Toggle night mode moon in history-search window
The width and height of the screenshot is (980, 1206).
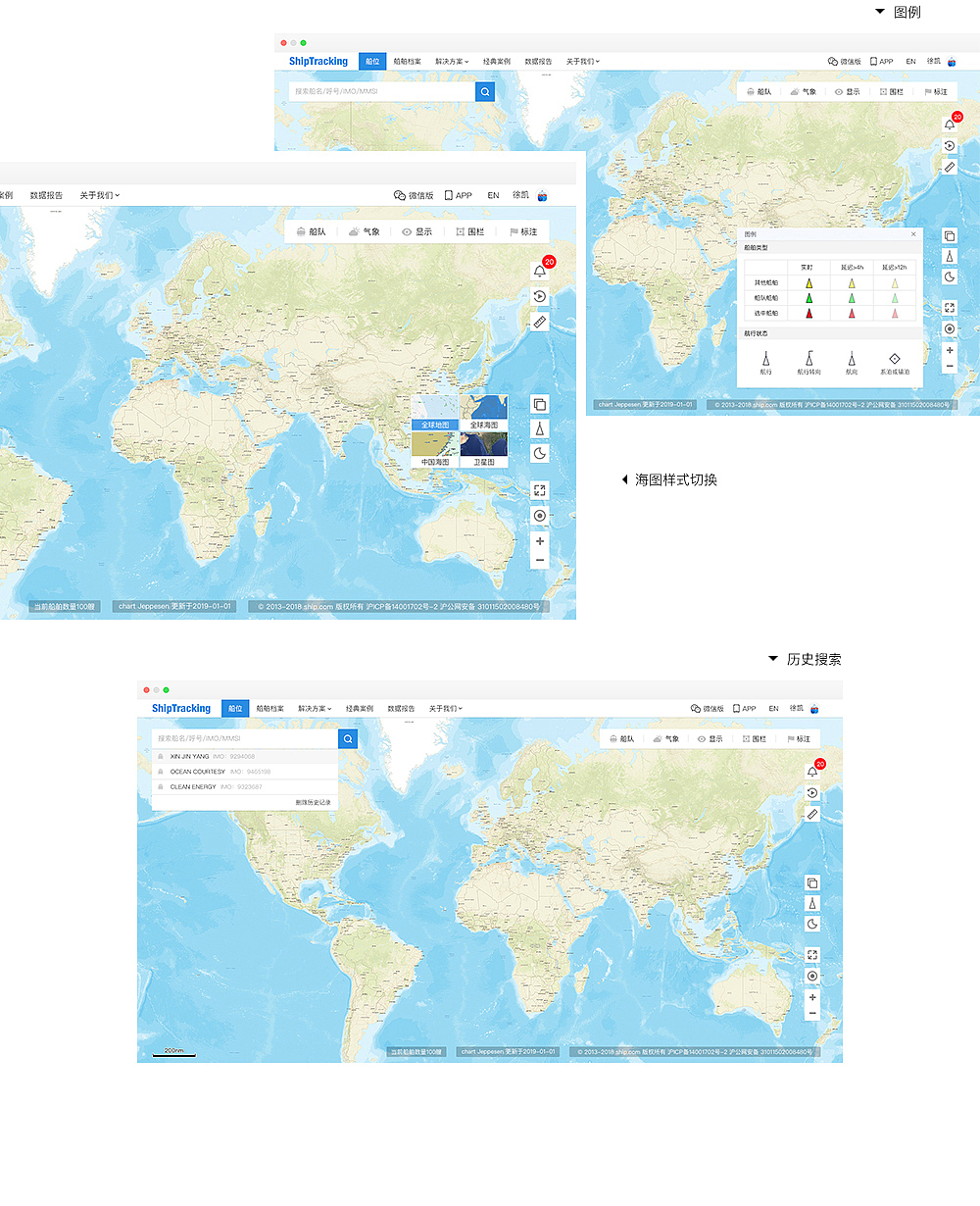[812, 924]
